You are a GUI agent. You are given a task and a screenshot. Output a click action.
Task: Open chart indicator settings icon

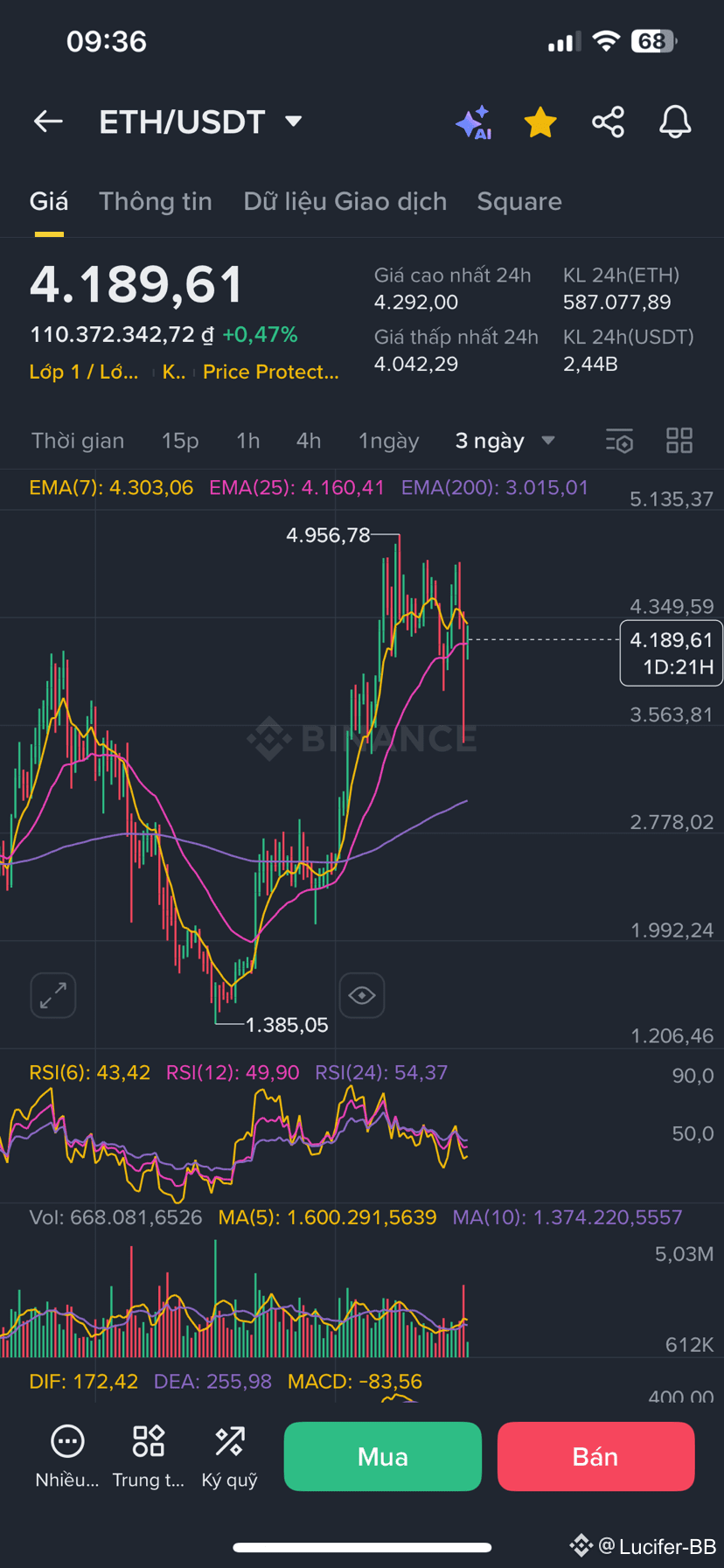point(619,441)
